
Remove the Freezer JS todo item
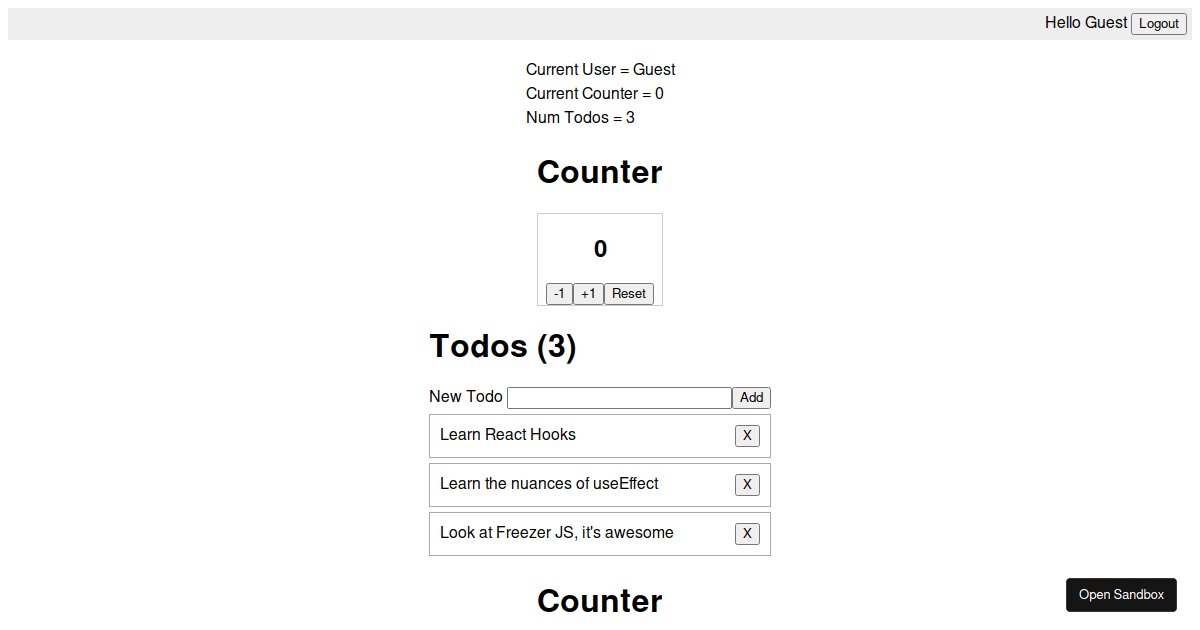click(x=747, y=534)
